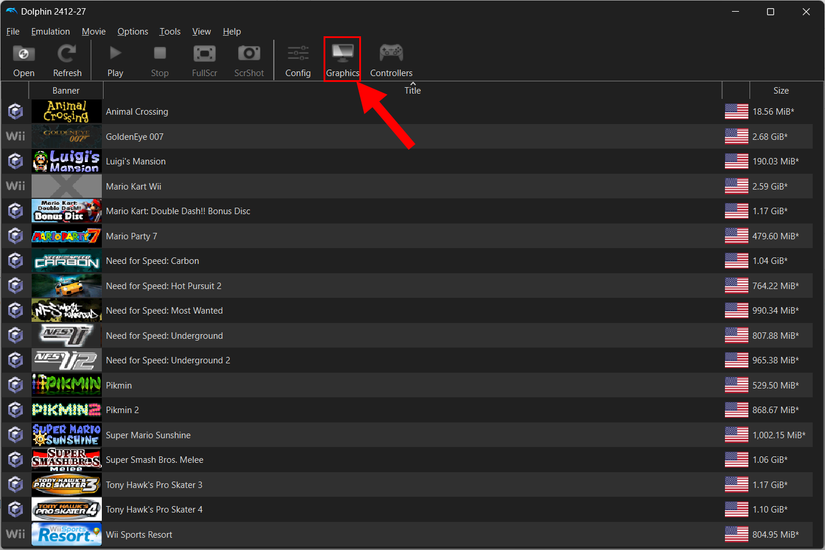Image resolution: width=825 pixels, height=550 pixels.
Task: Take a screenshot with ScrShot icon
Action: coord(249,59)
